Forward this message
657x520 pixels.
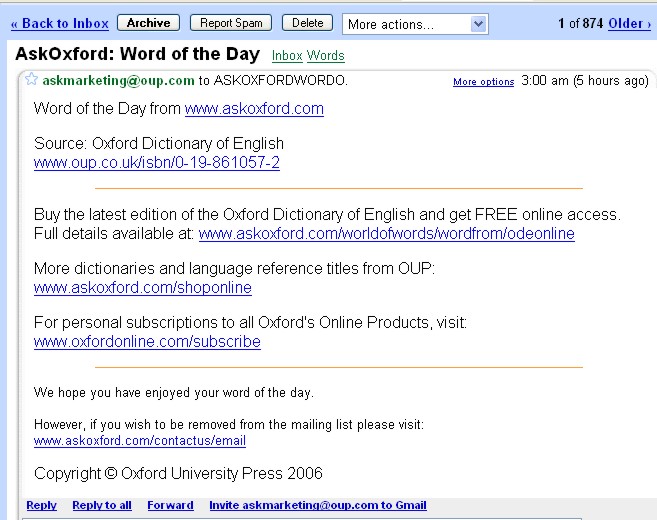coord(170,505)
